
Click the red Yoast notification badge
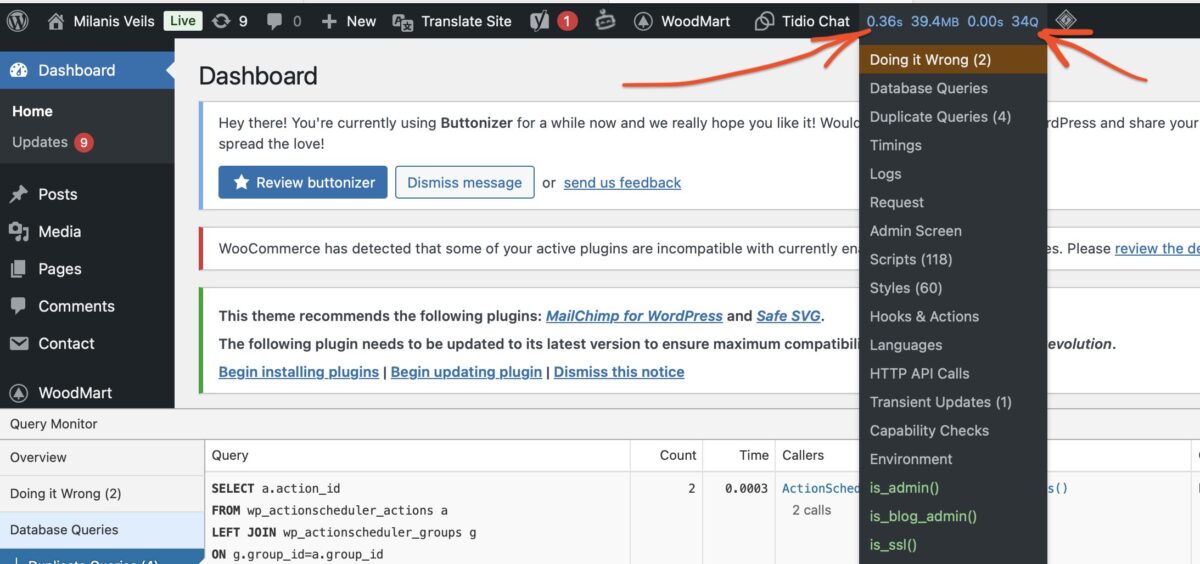point(567,21)
